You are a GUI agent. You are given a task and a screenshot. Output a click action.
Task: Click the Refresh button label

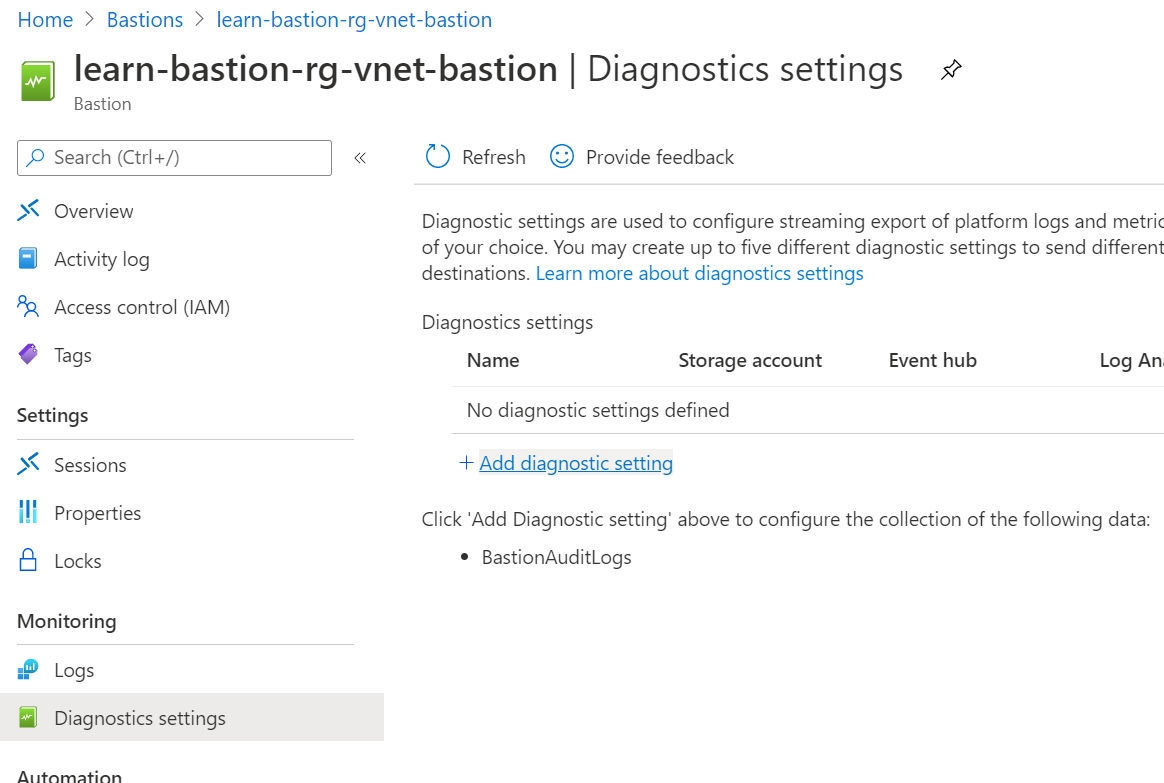tap(494, 157)
